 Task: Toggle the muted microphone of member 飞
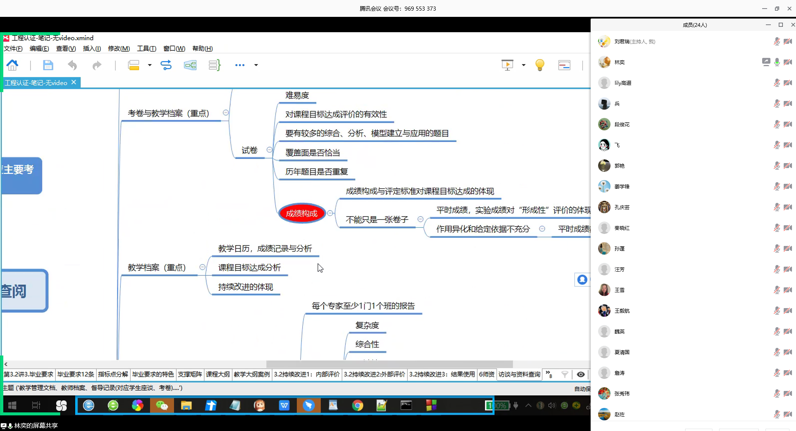coord(777,145)
